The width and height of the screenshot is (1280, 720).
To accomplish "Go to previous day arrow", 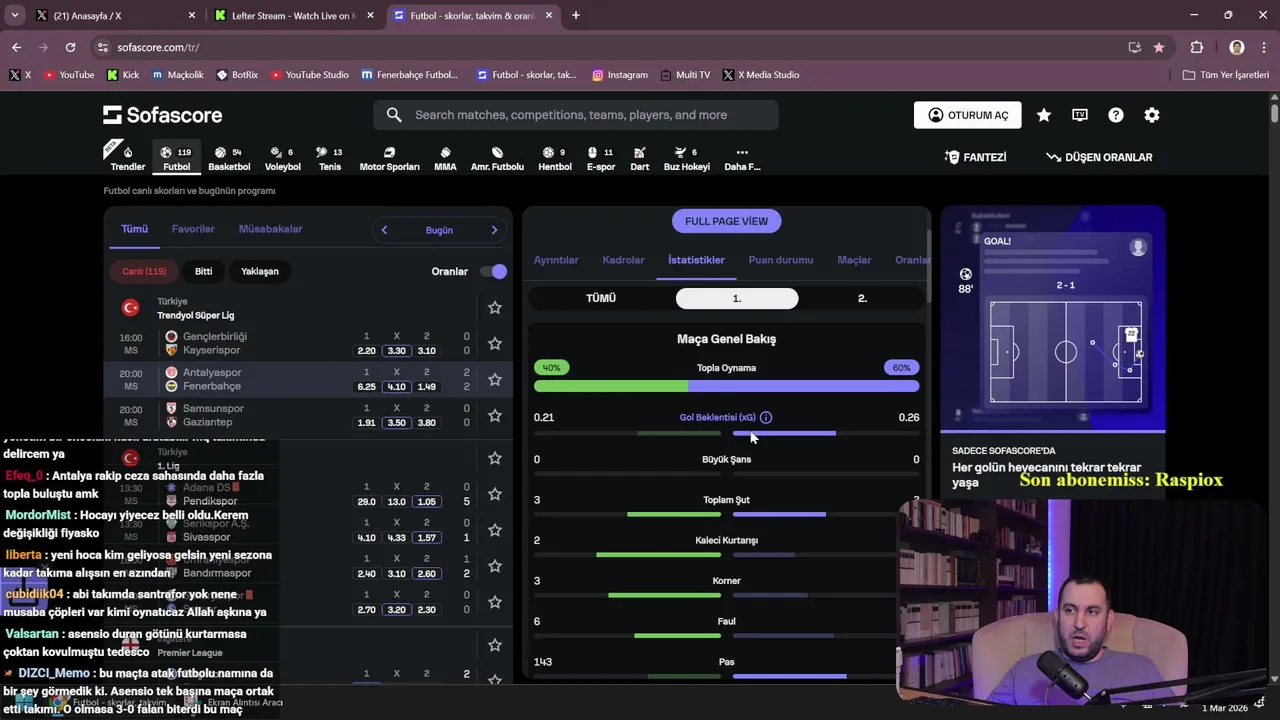I will pos(384,230).
